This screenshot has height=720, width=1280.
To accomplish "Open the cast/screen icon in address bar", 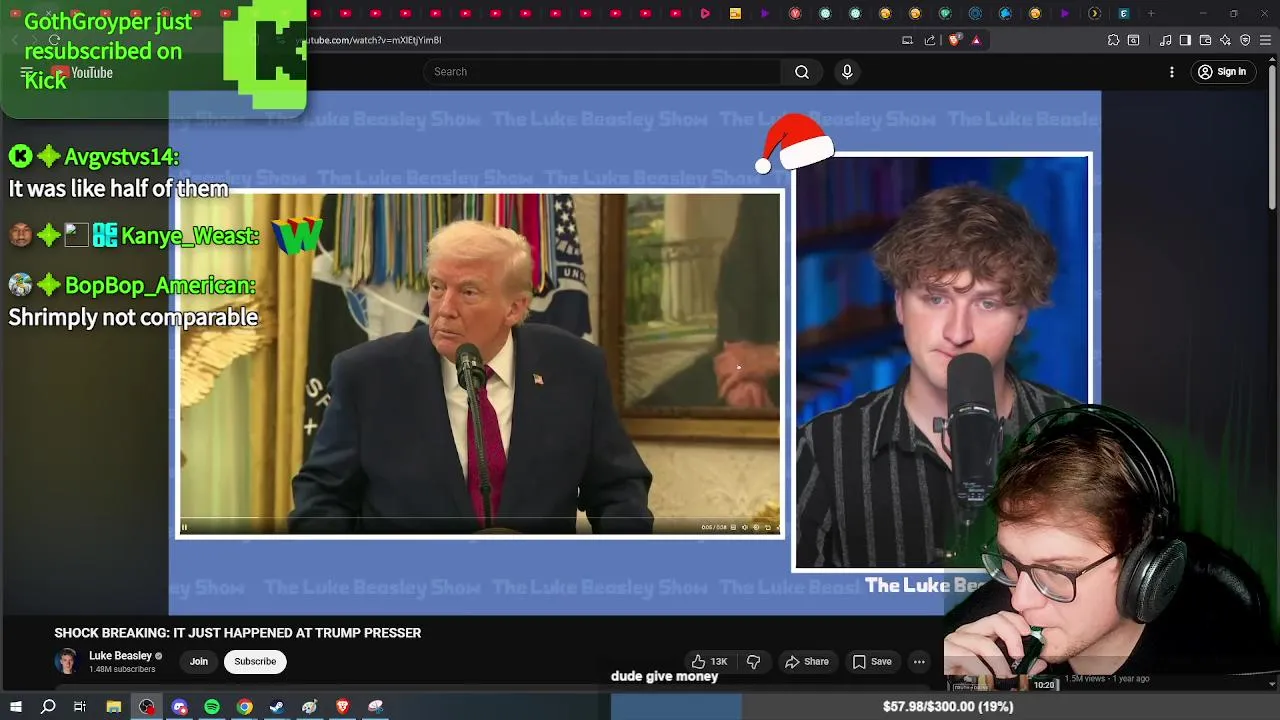I will click(x=907, y=40).
